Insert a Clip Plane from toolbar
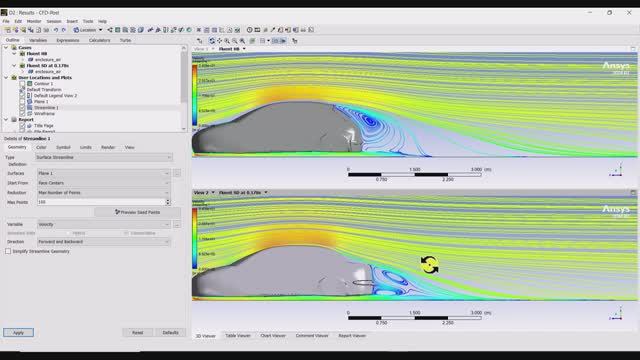 [x=181, y=30]
